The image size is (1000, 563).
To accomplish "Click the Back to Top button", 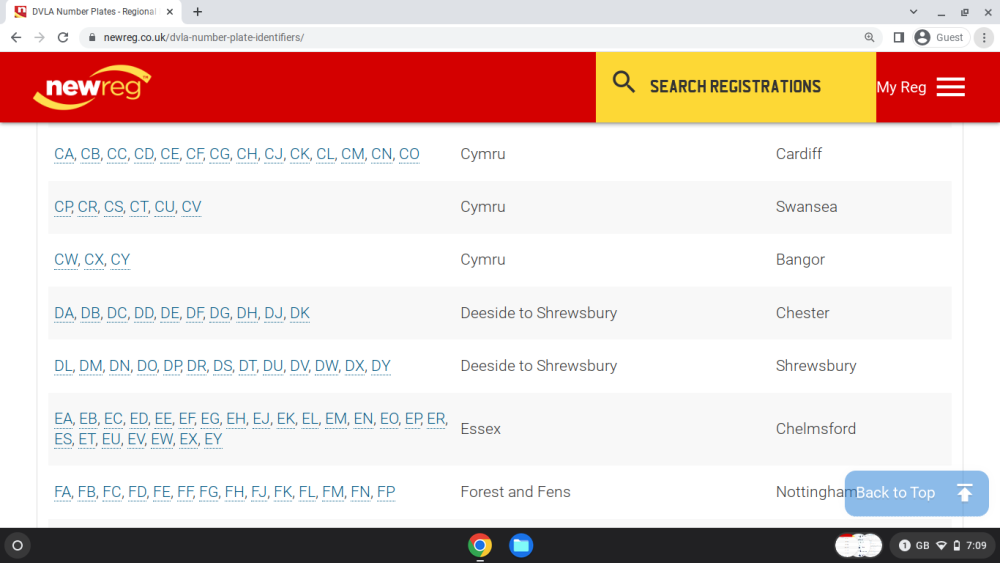I will tap(916, 493).
